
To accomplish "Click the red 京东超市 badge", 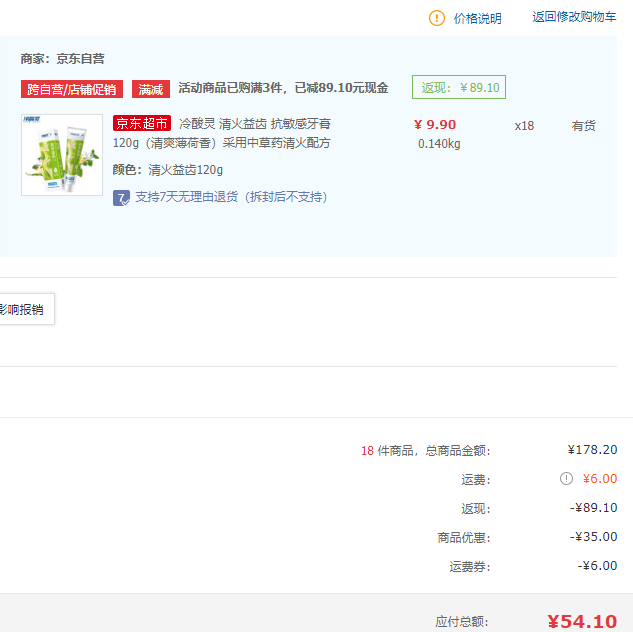I will [x=142, y=124].
